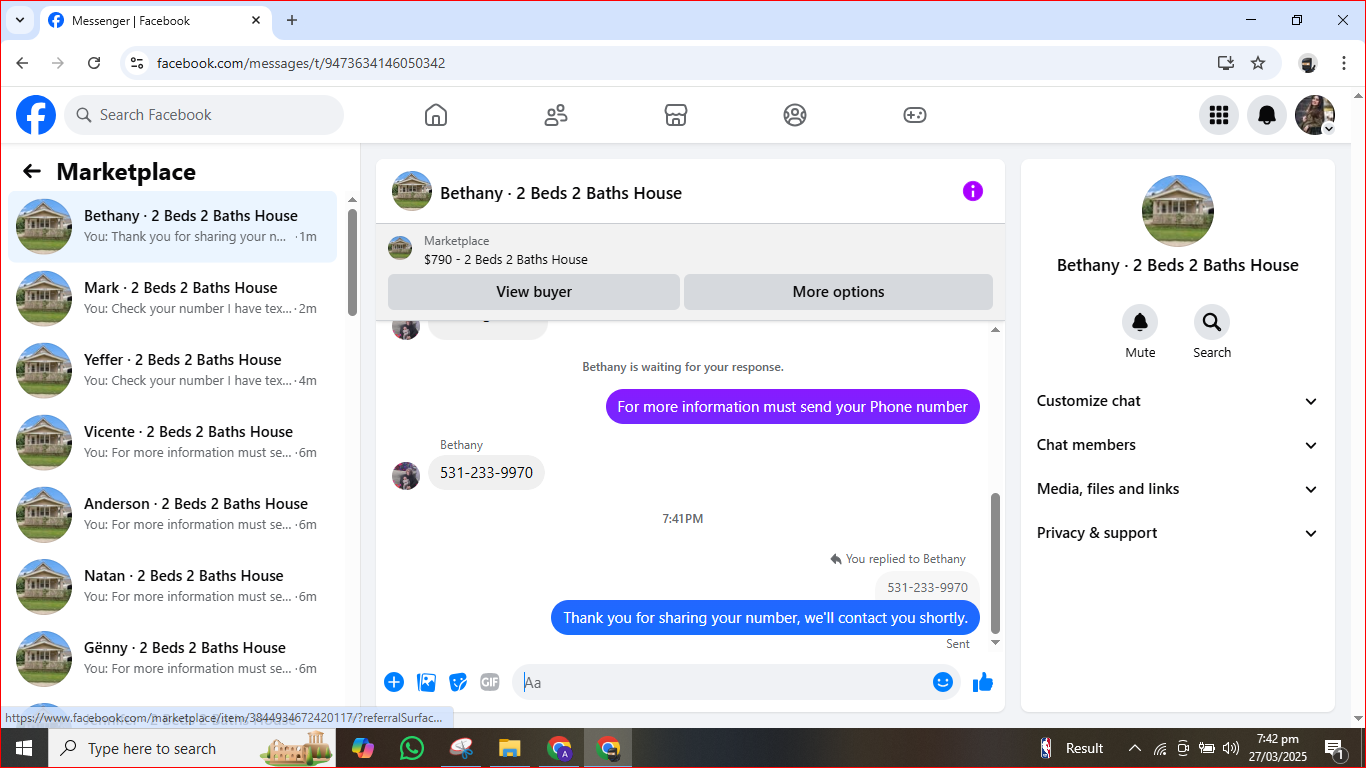
Task: Expand Privacy & support section
Action: (1178, 533)
